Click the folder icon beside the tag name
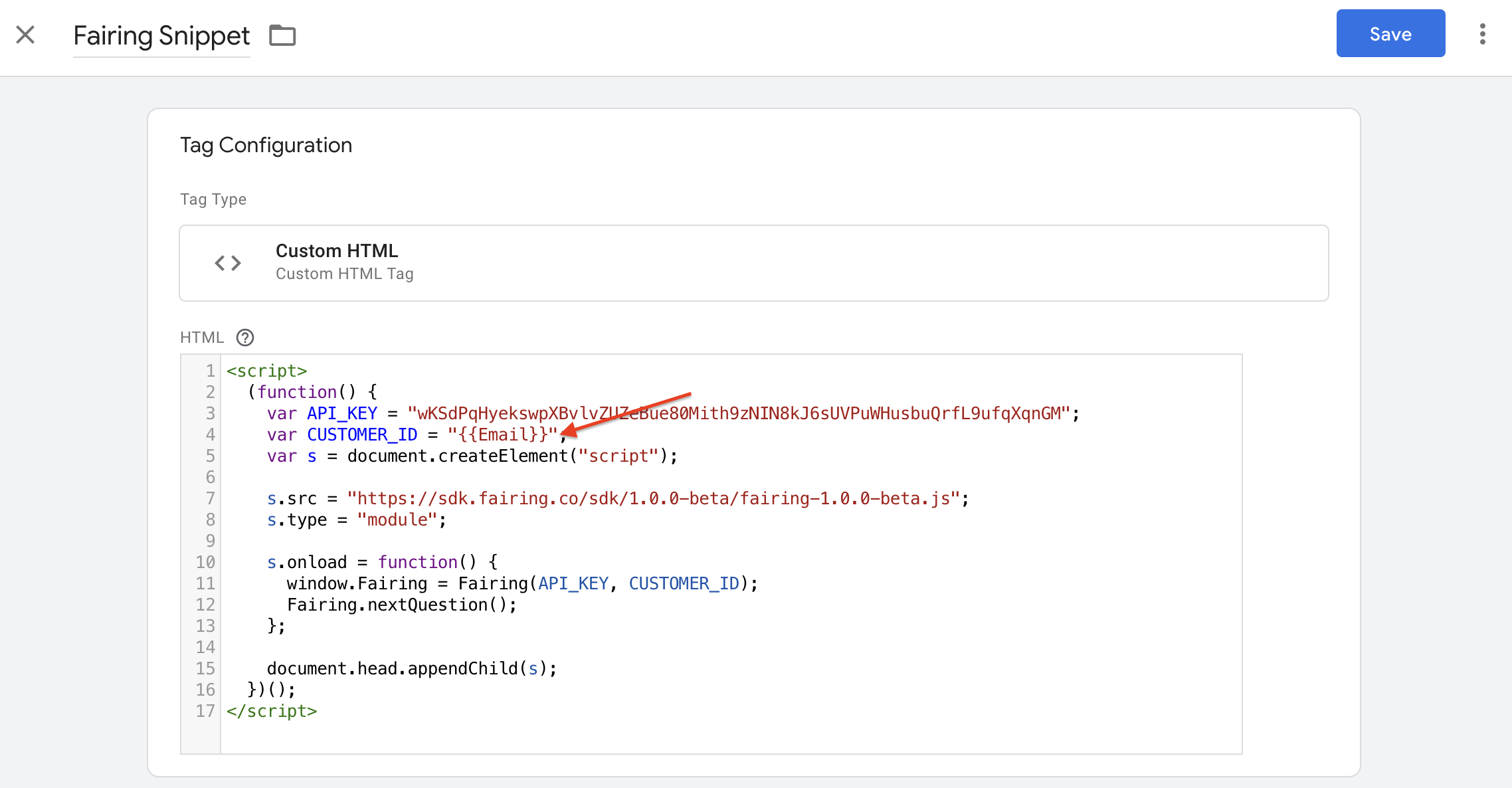This screenshot has height=788, width=1512. click(282, 35)
